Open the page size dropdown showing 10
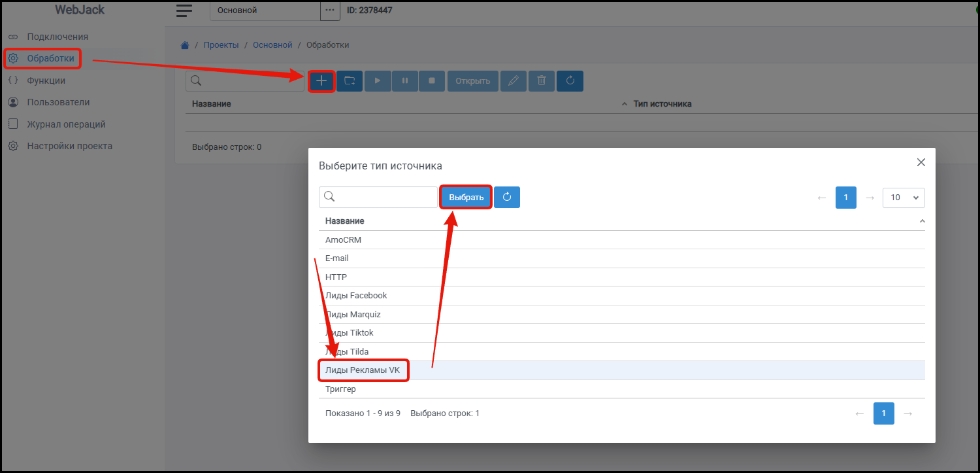 (904, 197)
